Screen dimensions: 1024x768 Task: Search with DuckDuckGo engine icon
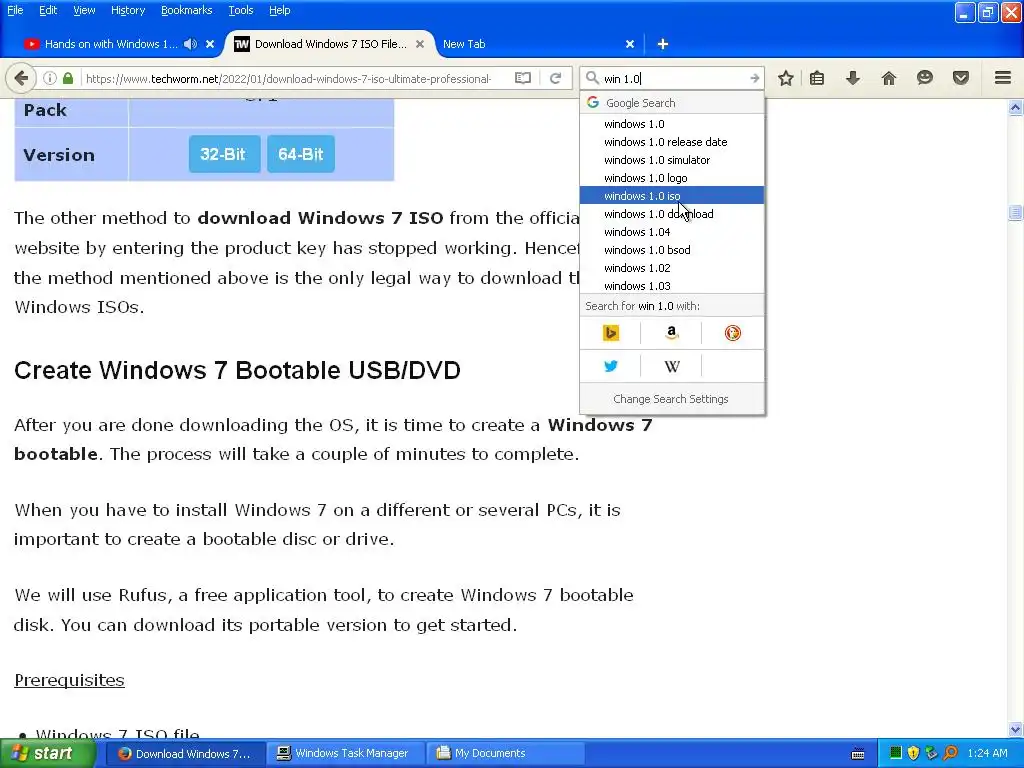(x=733, y=333)
